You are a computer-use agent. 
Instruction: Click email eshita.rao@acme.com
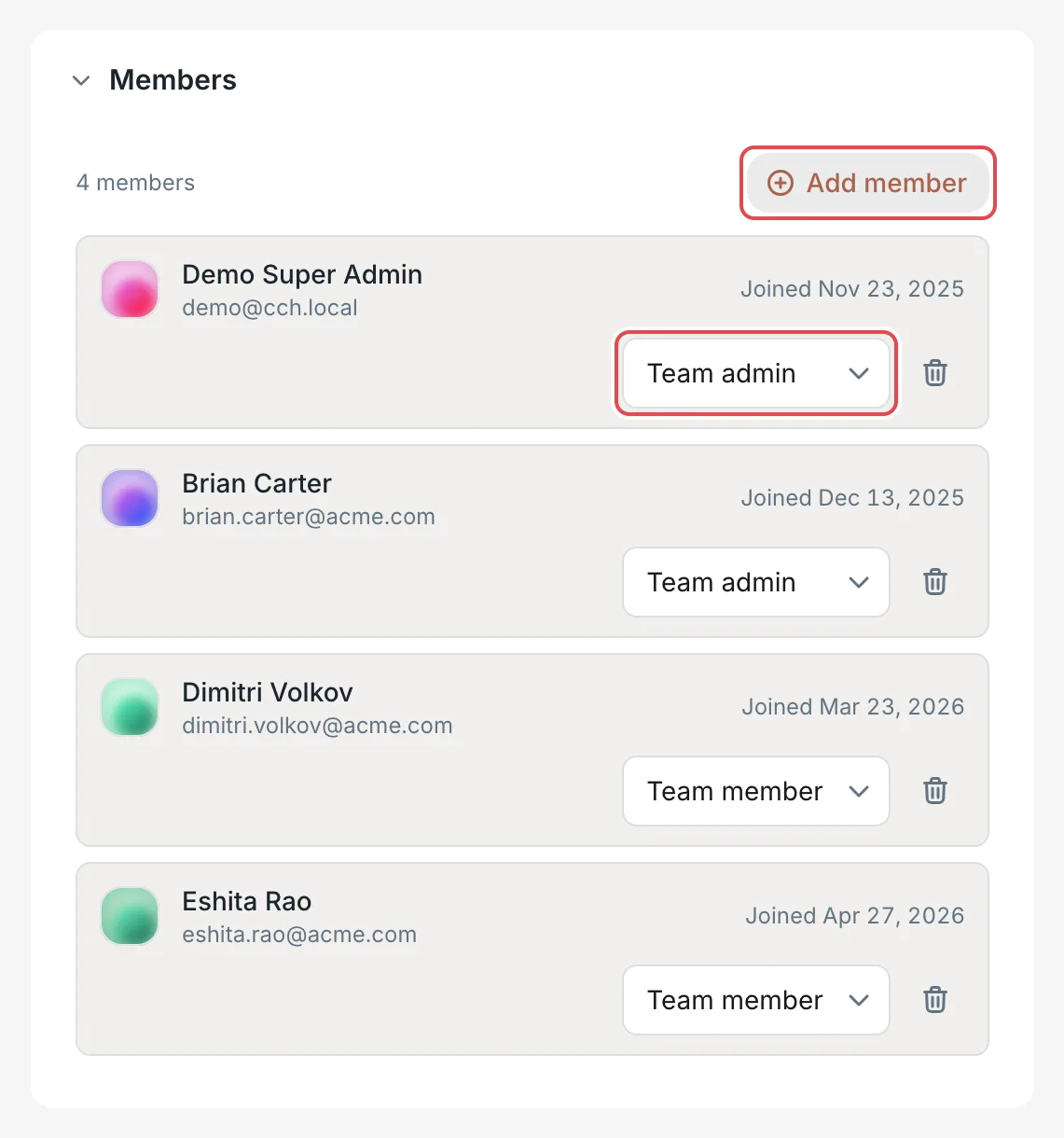[x=299, y=935]
